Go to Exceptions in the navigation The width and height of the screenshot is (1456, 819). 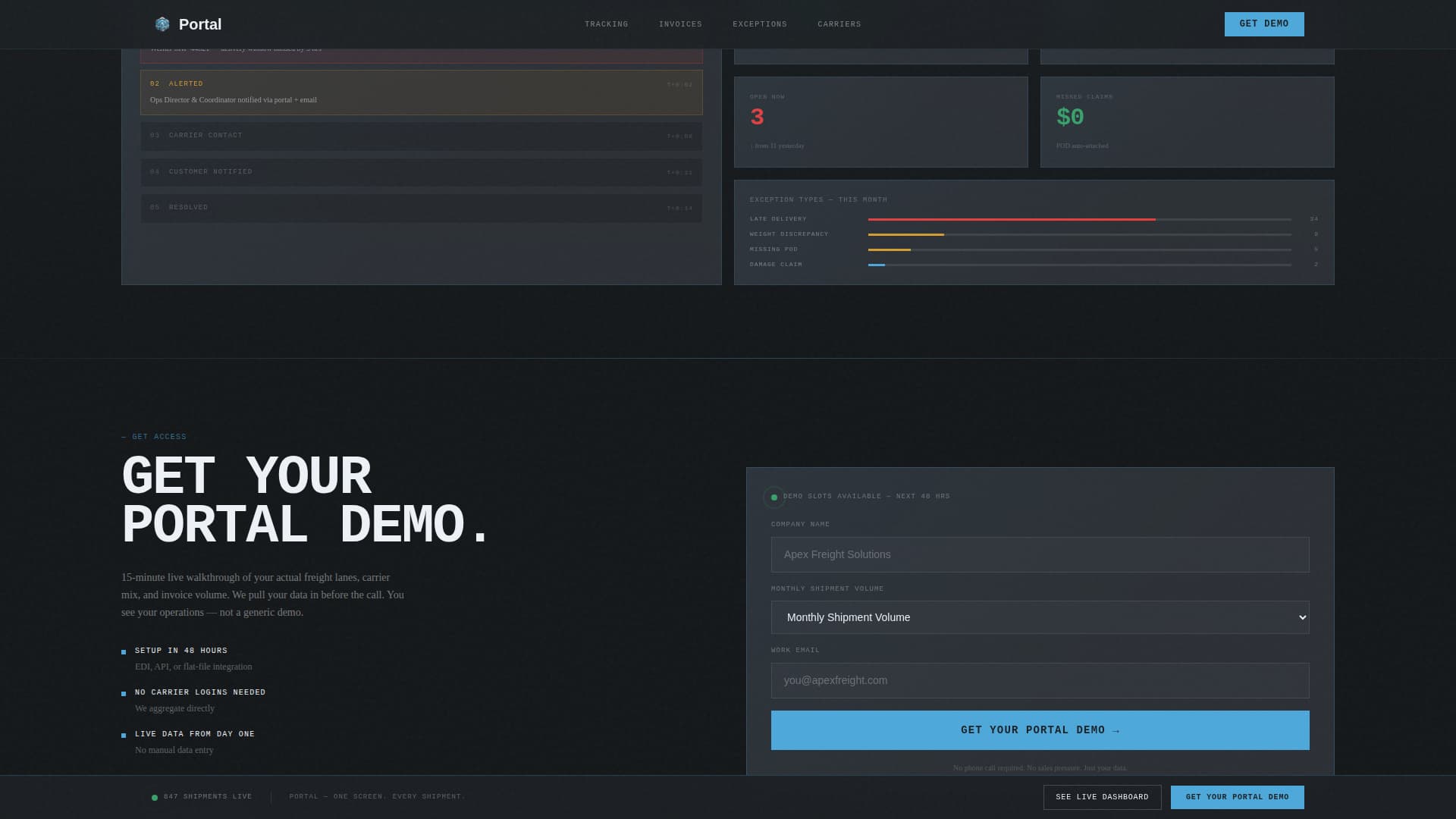(760, 24)
